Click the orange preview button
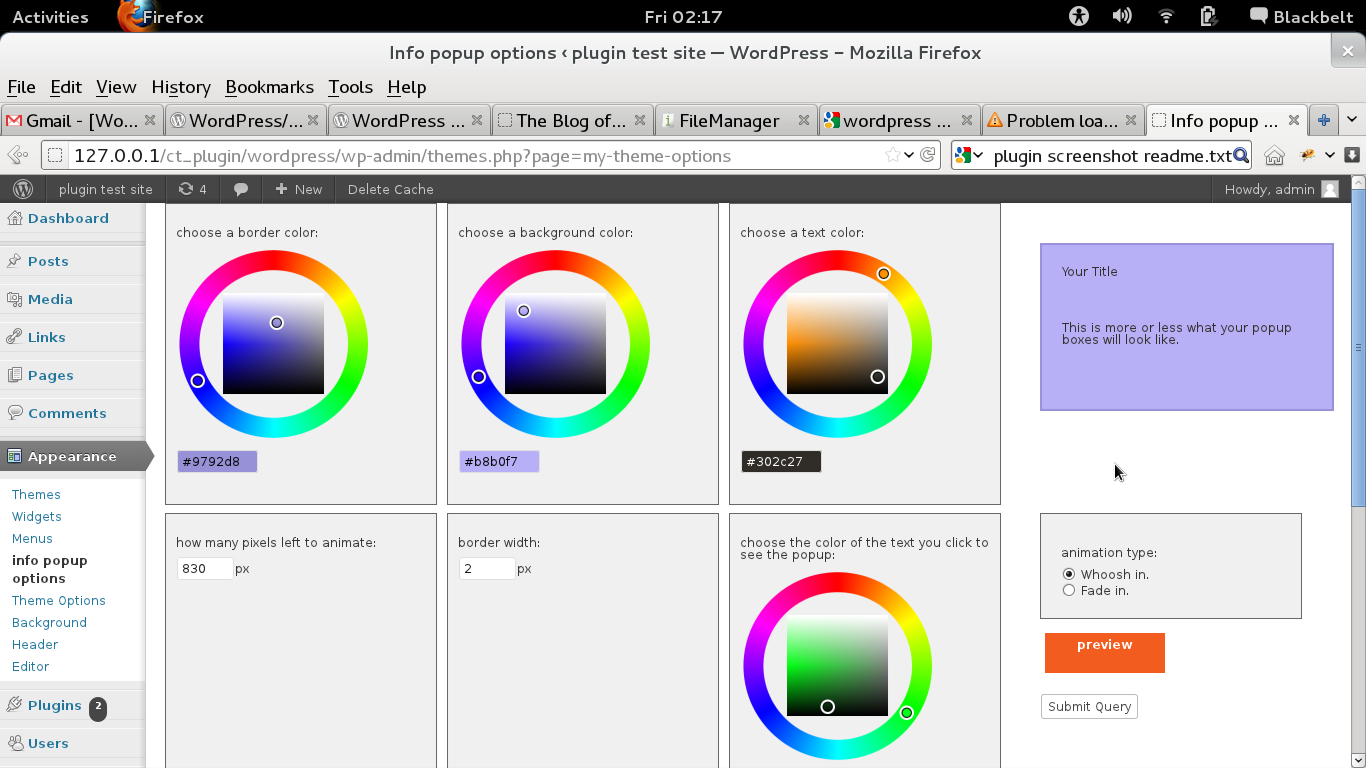 [1104, 652]
